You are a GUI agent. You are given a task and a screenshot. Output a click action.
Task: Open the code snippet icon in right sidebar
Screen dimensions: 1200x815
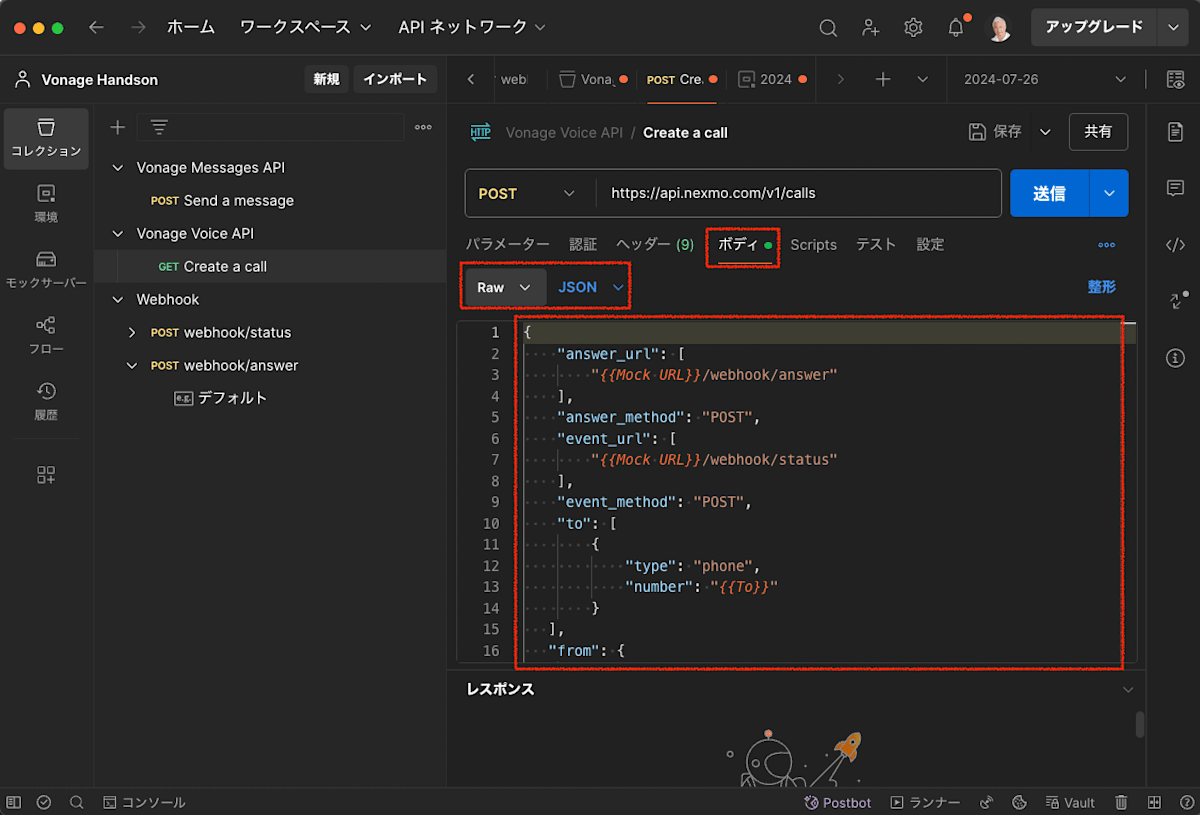1176,245
